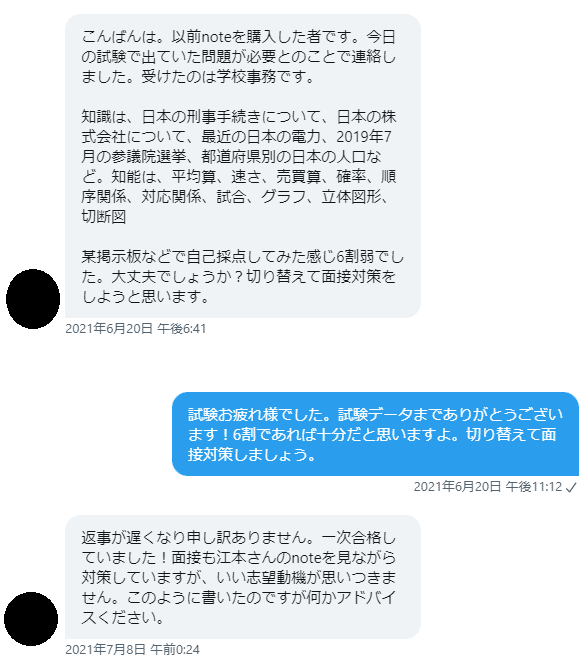Click スください。 closing the last message
This screenshot has width=586, height=661.
coord(122,617)
